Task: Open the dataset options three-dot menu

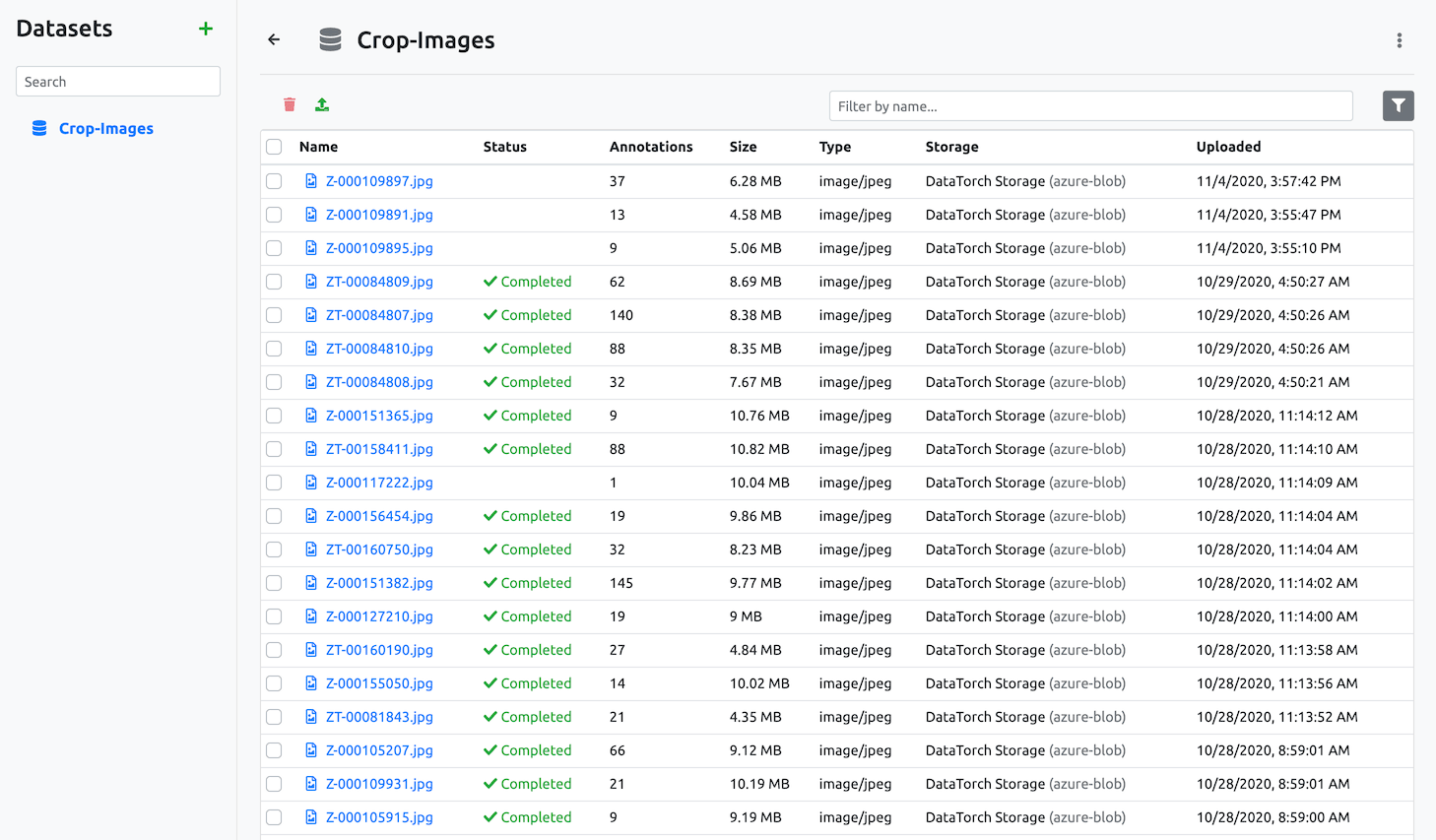Action: pos(1400,40)
